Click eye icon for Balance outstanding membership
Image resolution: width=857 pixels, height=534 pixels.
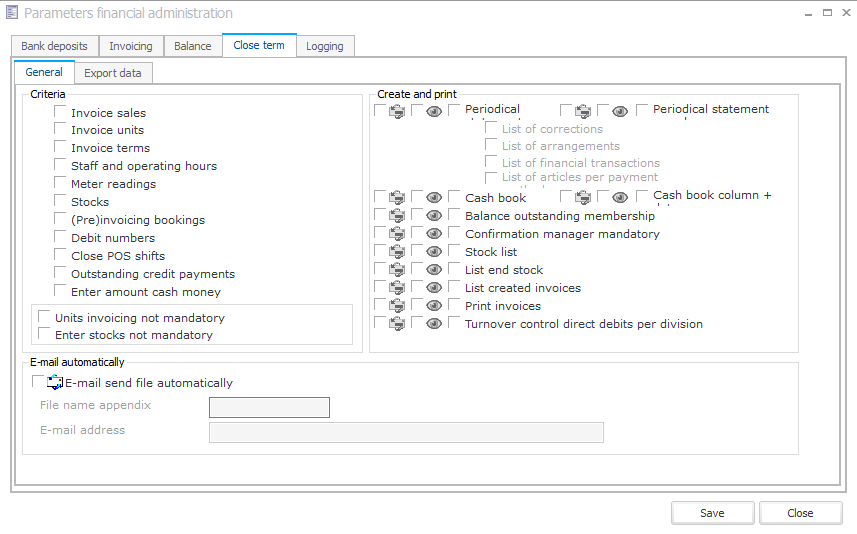[434, 215]
